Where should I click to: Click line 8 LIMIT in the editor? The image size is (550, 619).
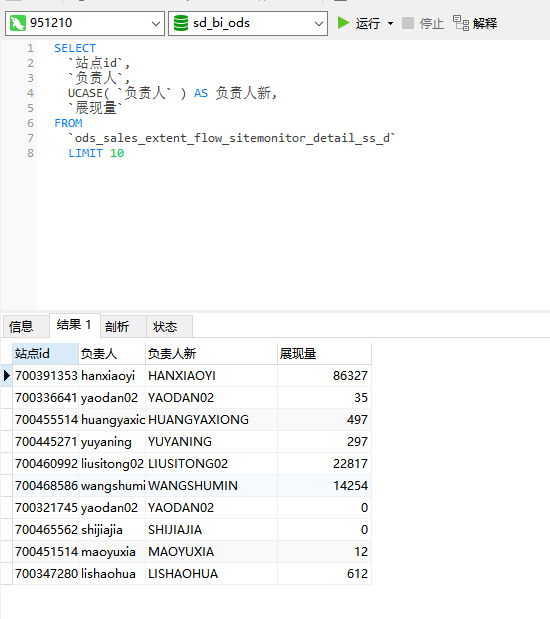[x=85, y=153]
